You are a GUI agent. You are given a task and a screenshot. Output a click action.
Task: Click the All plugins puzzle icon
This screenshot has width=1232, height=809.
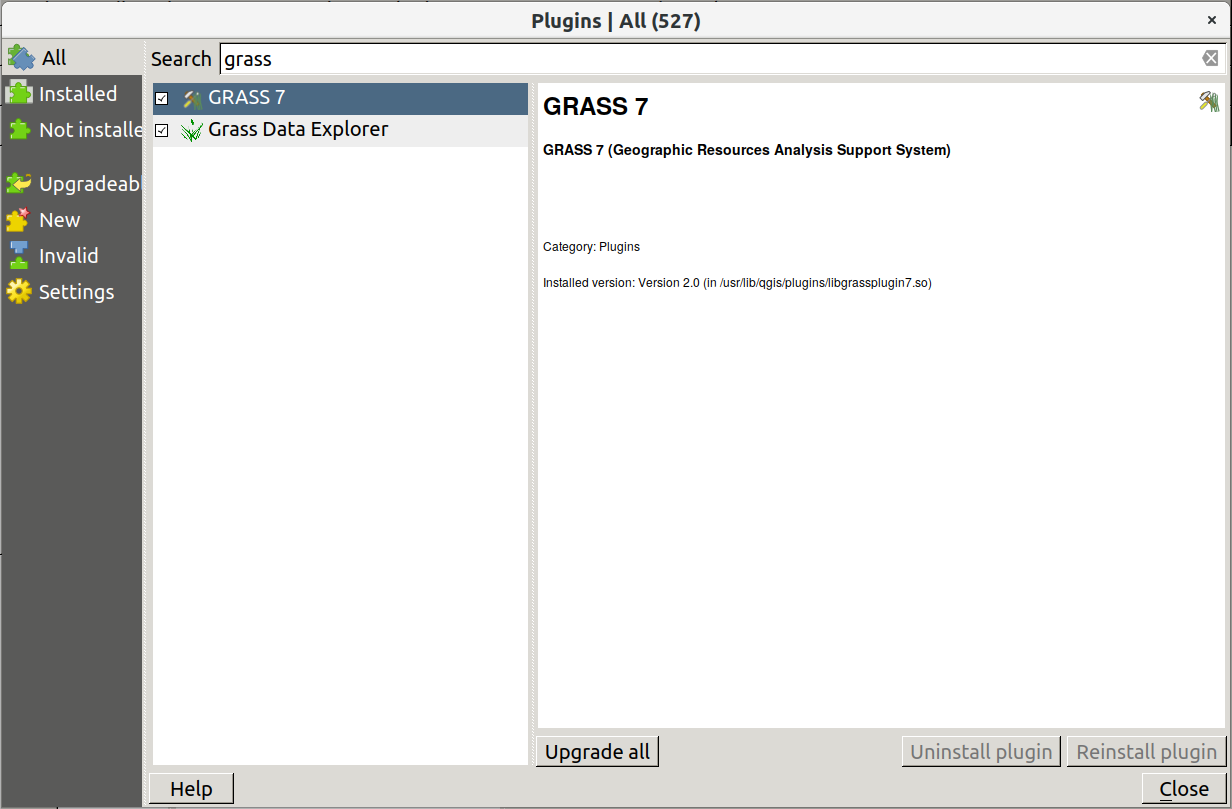click(21, 57)
